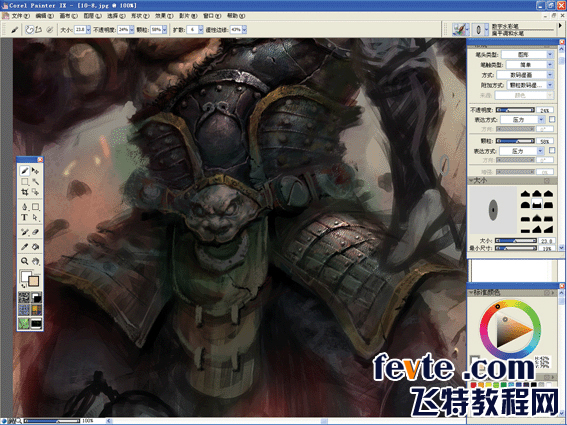Open the 画布 Canvas menu
This screenshot has height=425, width=567.
(x=68, y=16)
